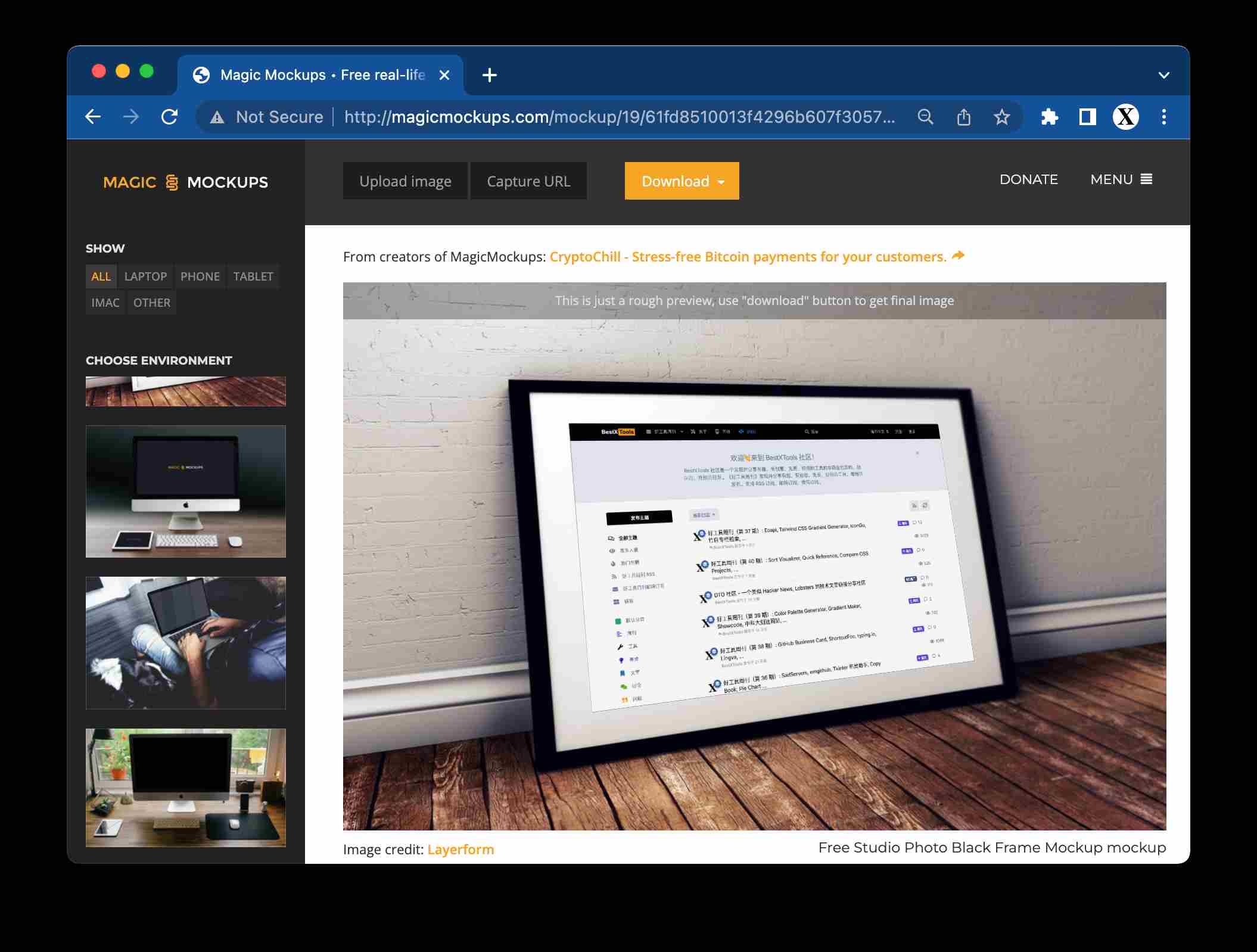
Task: Select TABLET filter category
Action: tap(252, 276)
